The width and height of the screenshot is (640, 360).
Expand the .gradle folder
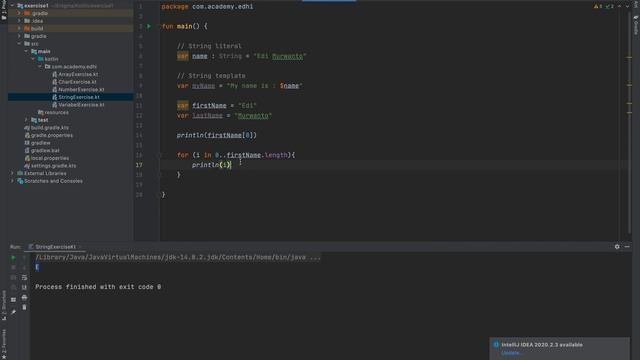[x=19, y=13]
